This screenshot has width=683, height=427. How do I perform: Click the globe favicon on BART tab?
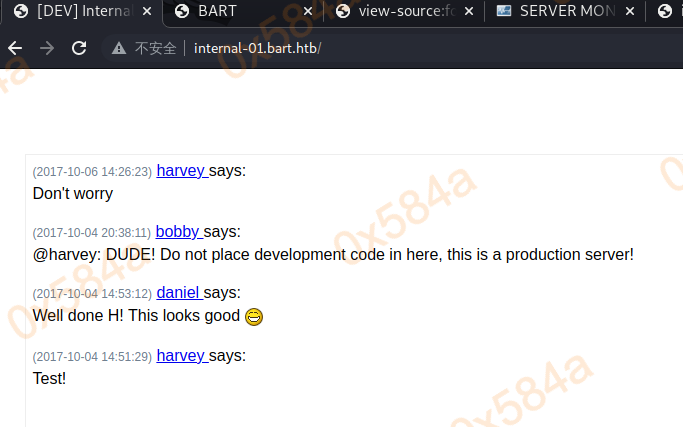[182, 12]
